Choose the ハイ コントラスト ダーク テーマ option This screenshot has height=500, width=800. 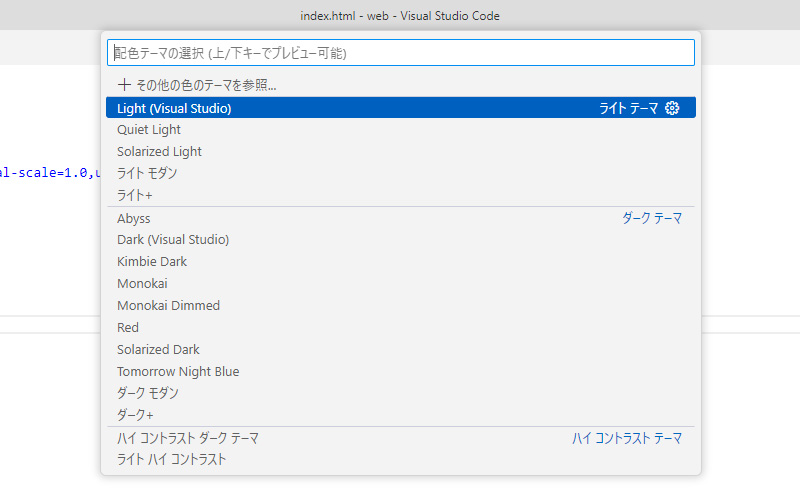(x=188, y=438)
